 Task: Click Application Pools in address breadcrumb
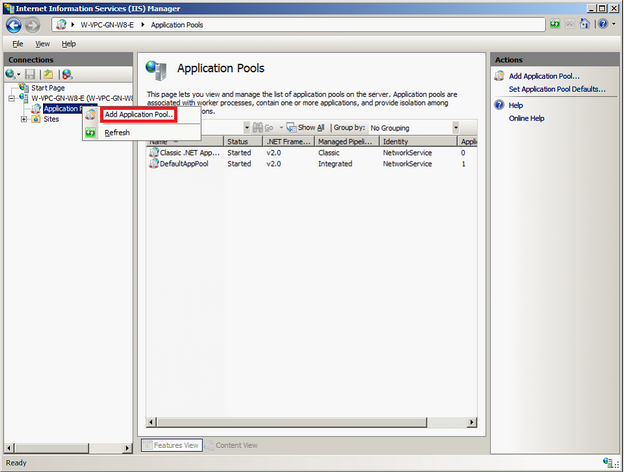tap(177, 25)
